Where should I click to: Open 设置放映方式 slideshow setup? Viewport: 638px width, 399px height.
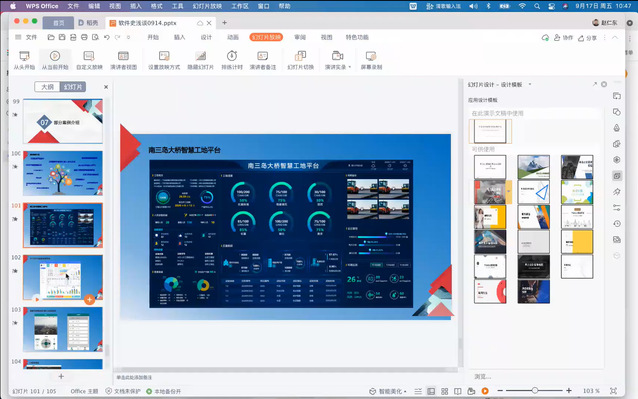coord(164,60)
